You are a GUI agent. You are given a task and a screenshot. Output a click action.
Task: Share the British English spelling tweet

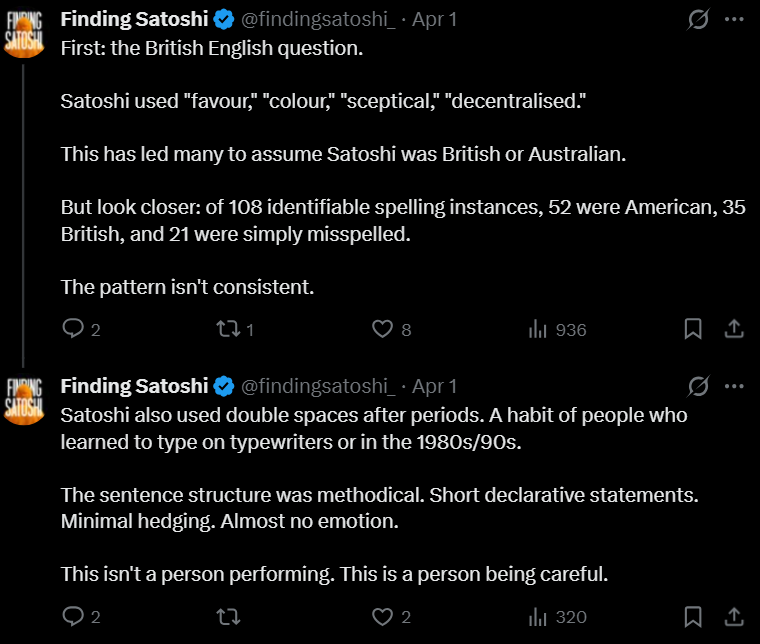point(733,329)
